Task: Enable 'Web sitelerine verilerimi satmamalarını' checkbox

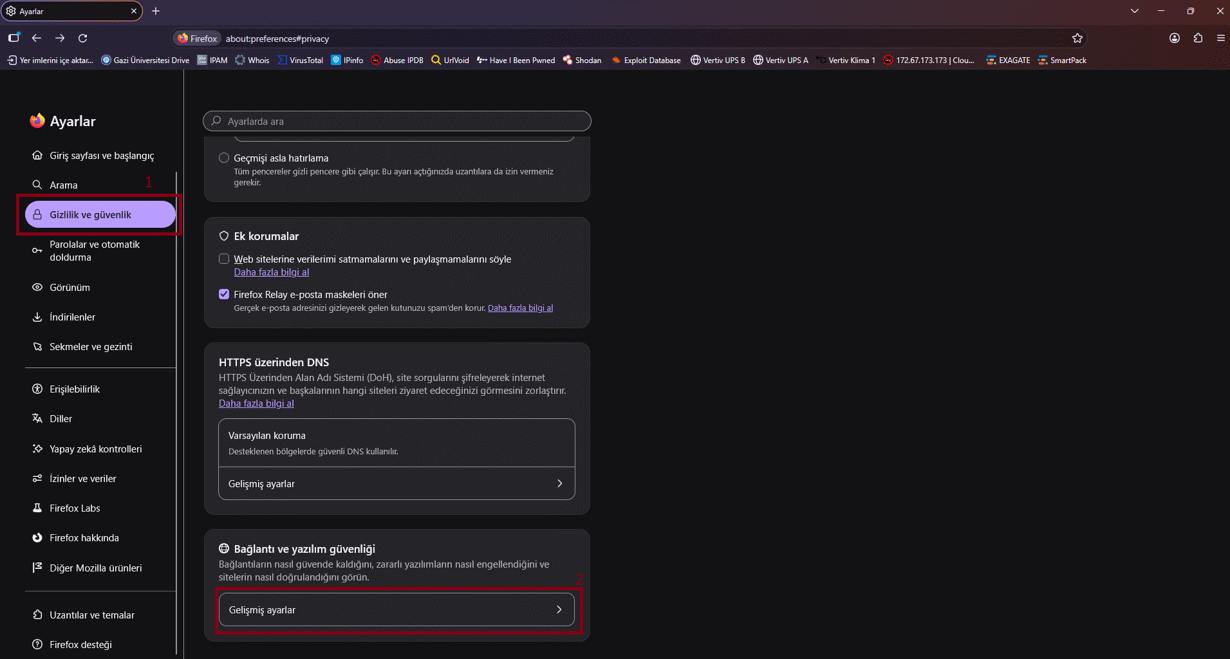Action: (x=224, y=259)
